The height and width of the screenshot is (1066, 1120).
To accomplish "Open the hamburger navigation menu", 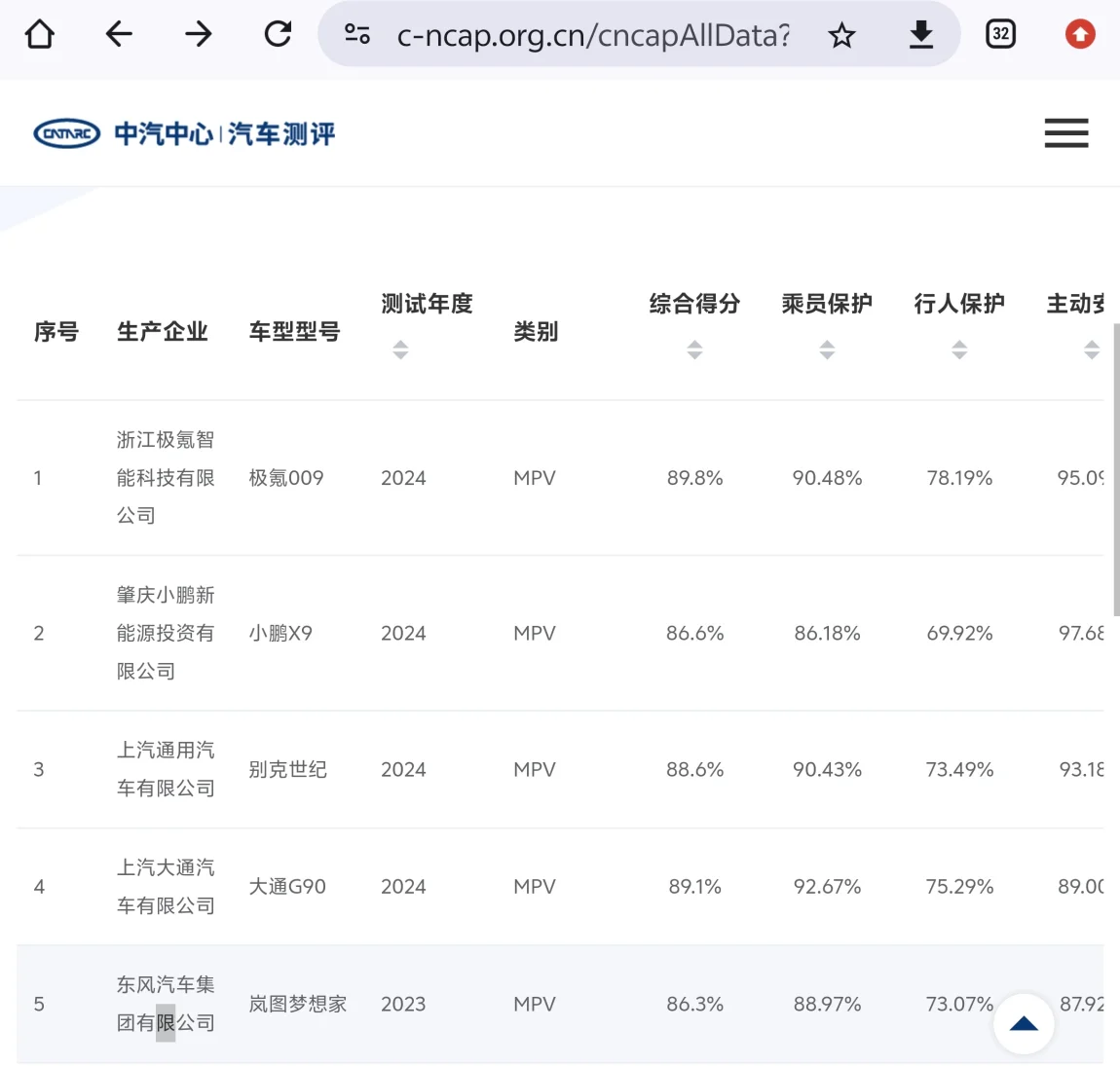I will pyautogui.click(x=1065, y=133).
